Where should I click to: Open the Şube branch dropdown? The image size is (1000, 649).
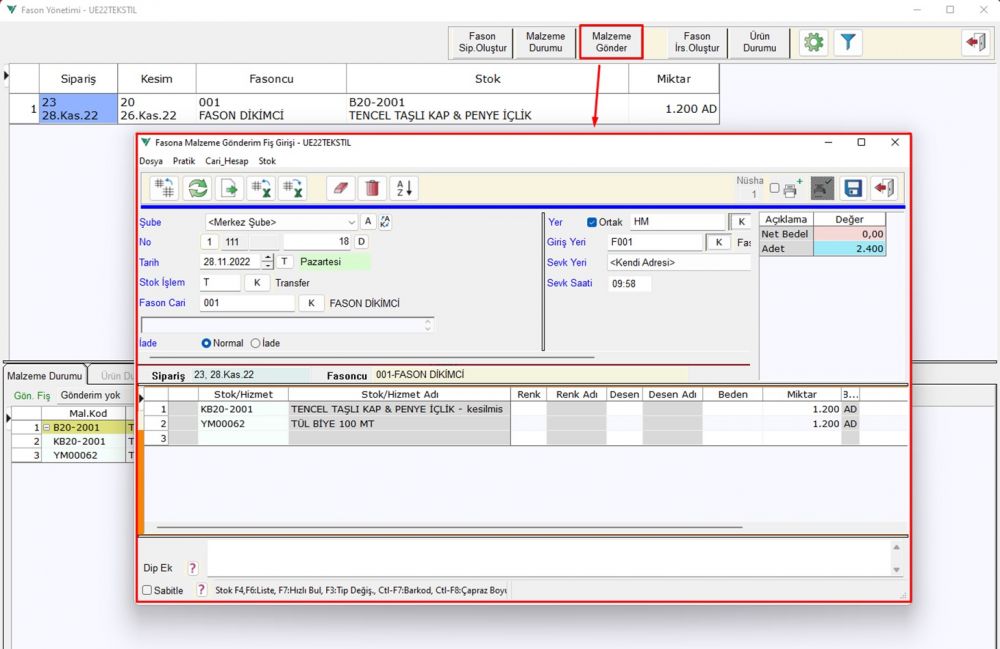(351, 222)
